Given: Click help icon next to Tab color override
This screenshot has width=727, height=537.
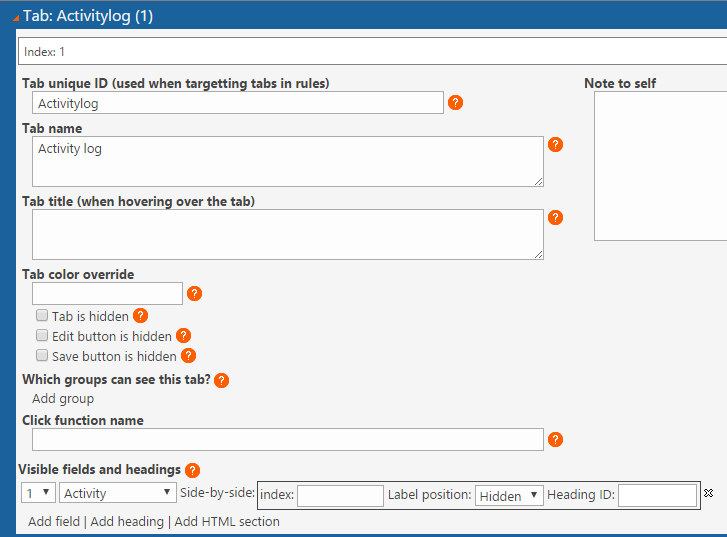Looking at the screenshot, I should tap(194, 294).
